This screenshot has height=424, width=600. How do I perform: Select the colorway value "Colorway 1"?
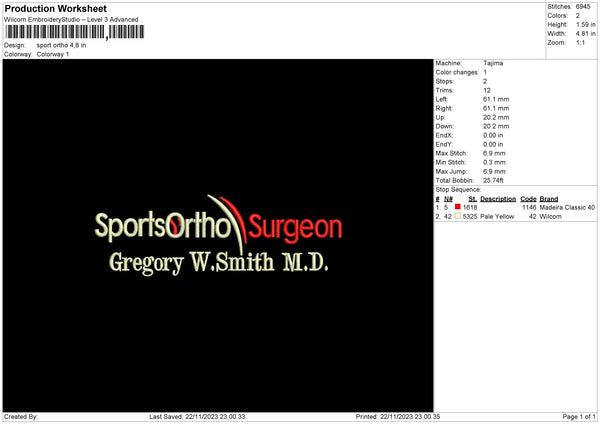click(x=53, y=54)
